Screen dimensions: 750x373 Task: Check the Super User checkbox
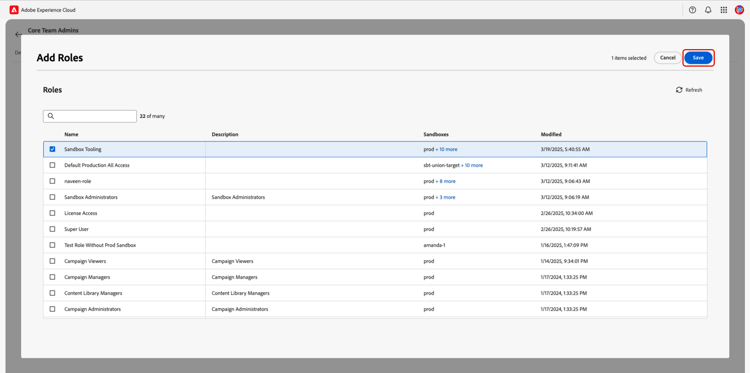pos(53,229)
